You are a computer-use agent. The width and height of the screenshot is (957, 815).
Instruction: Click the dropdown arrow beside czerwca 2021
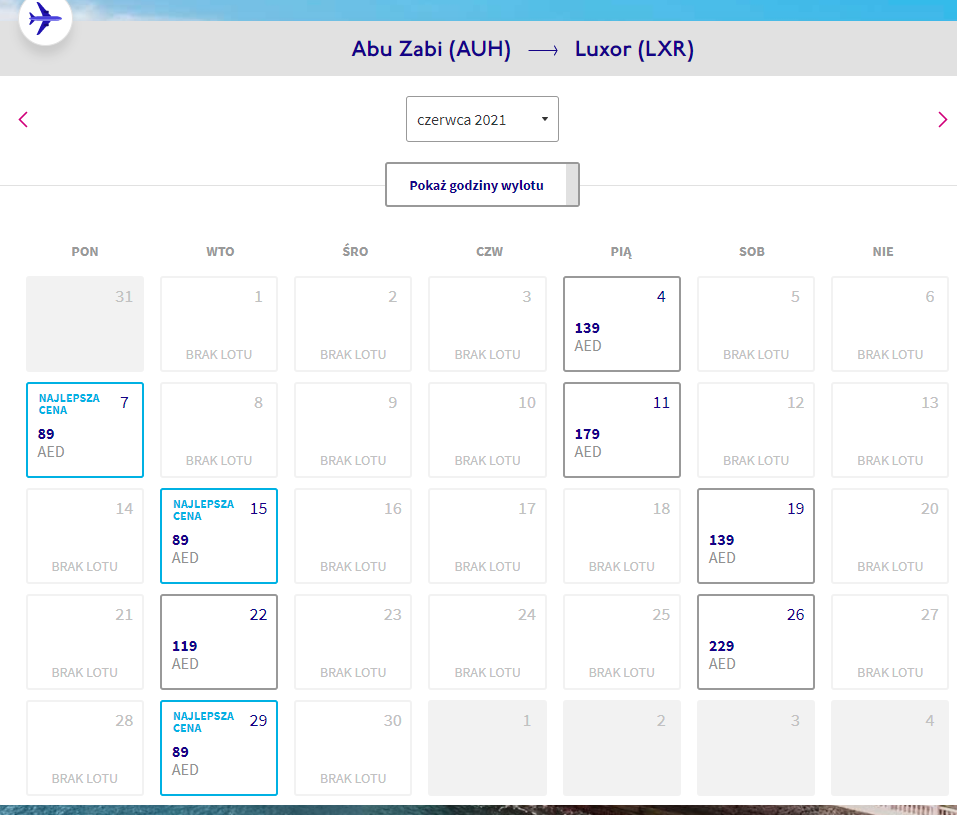tap(545, 119)
